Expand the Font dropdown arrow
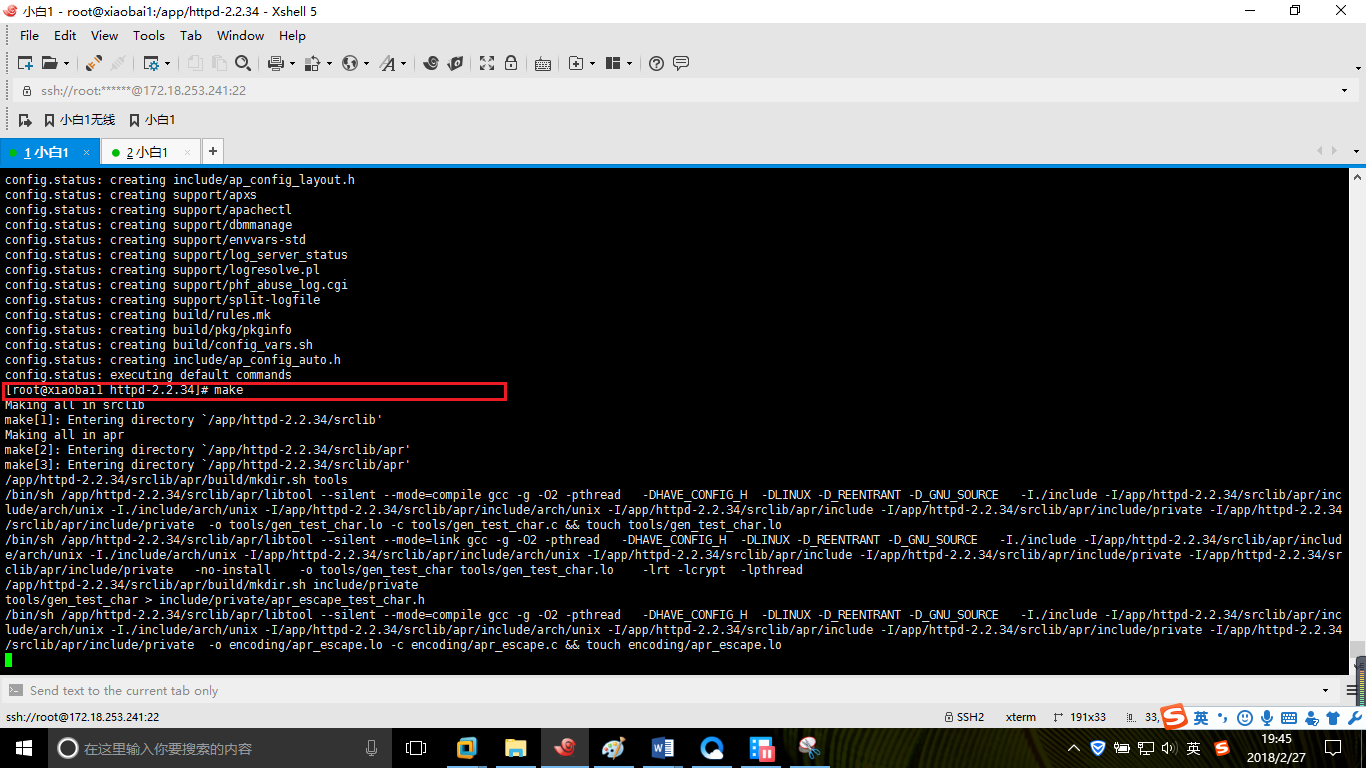Screen dimensions: 1366x768 click(x=404, y=63)
